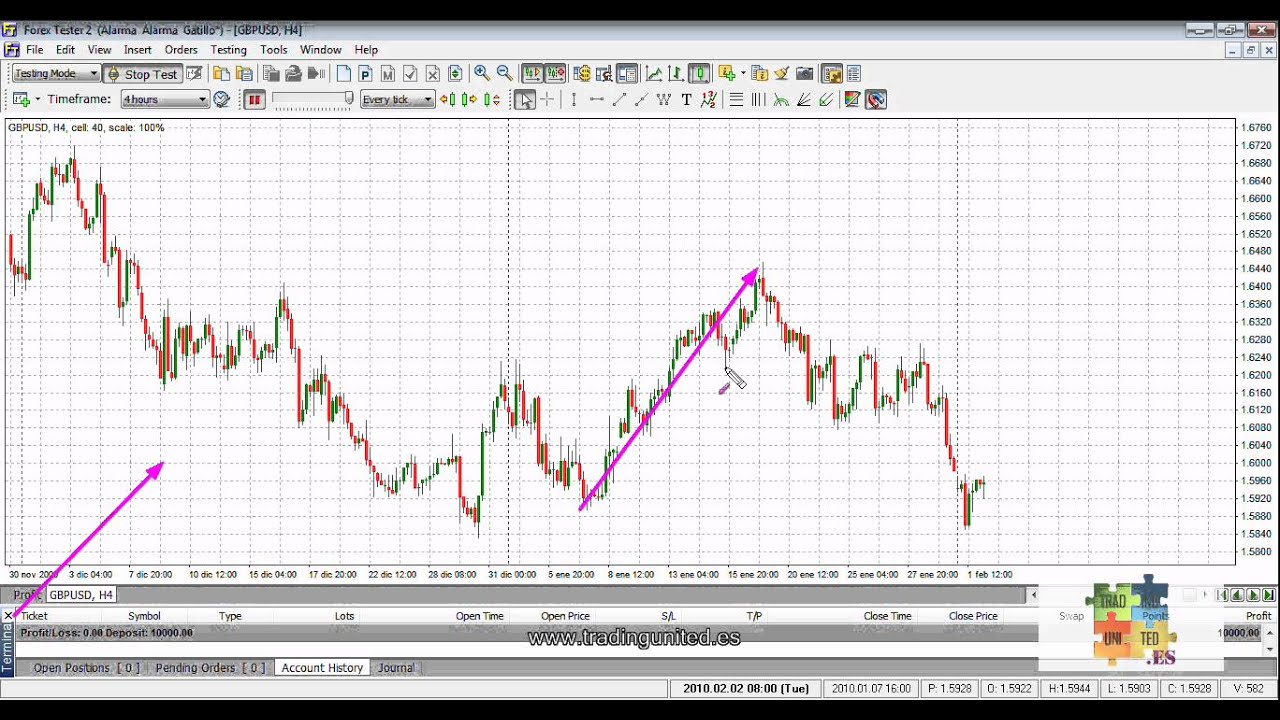Select the text label T tool
The width and height of the screenshot is (1280, 720).
pos(686,99)
